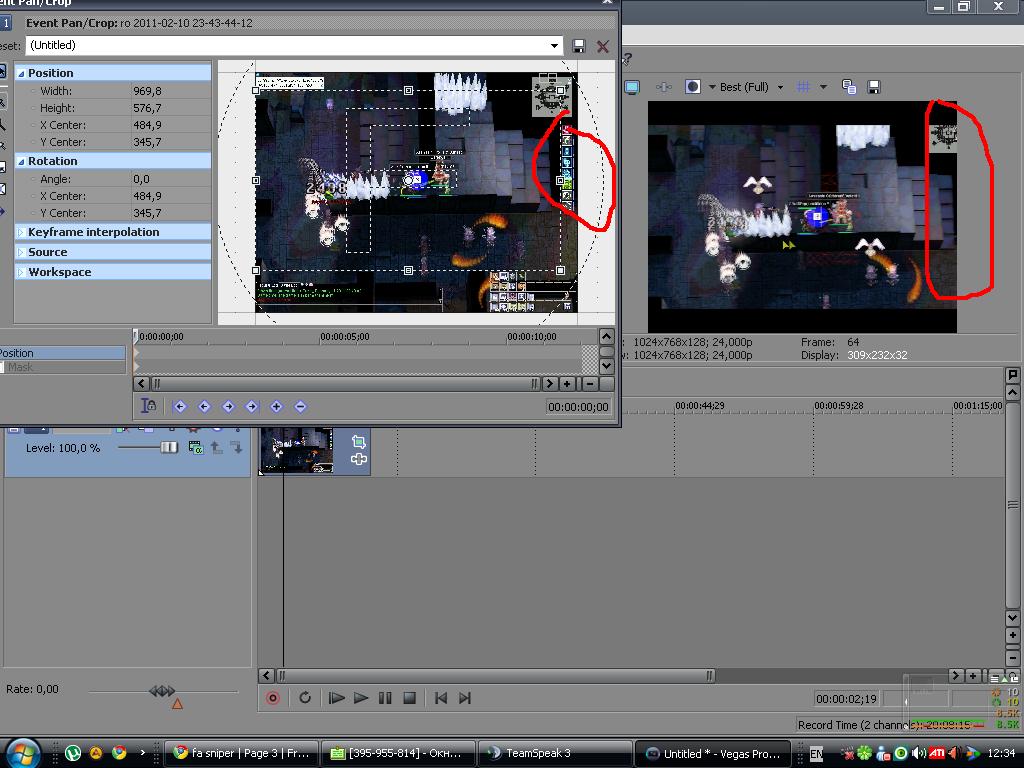Toggle preview on external monitor
Screen dimensions: 1024x768
pos(632,87)
